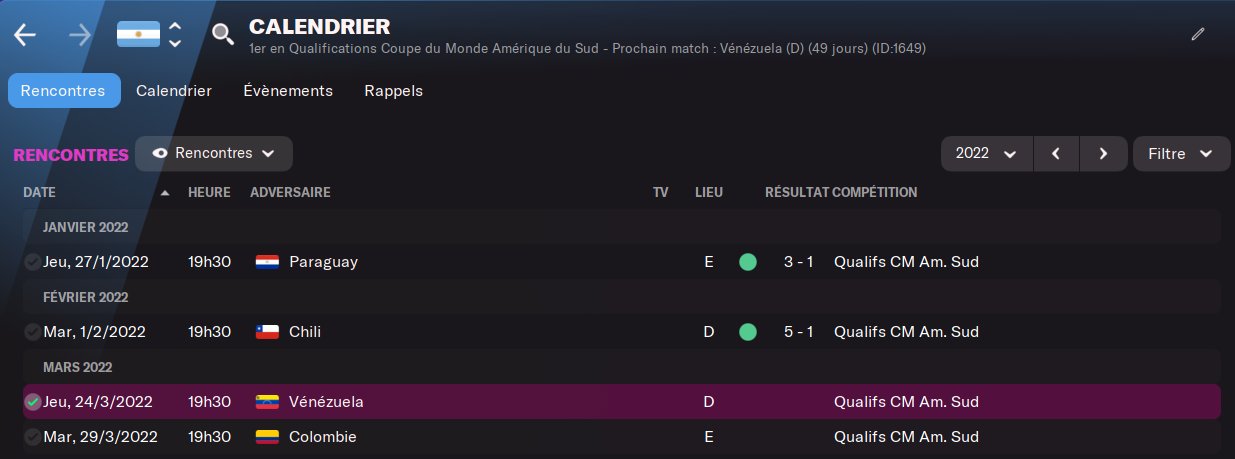Screen dimensions: 1235x459
Task: Toggle the checkmark for 24/3/2022 Vénézuela match
Action: [33, 402]
